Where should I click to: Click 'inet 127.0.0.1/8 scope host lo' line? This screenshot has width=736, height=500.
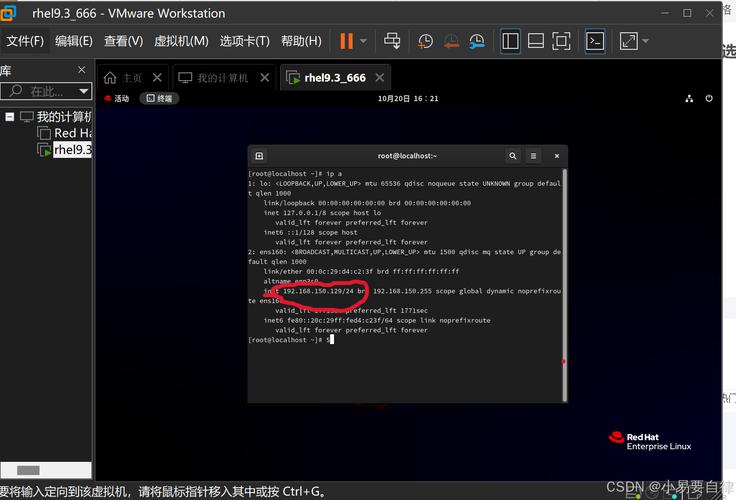click(322, 213)
